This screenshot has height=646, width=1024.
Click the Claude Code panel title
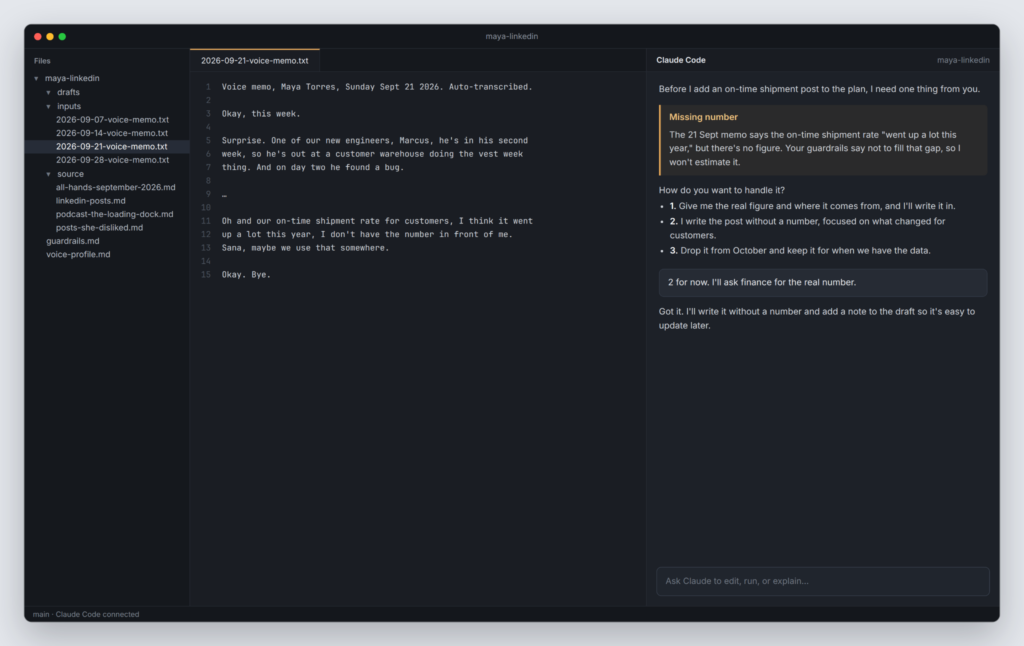(680, 60)
